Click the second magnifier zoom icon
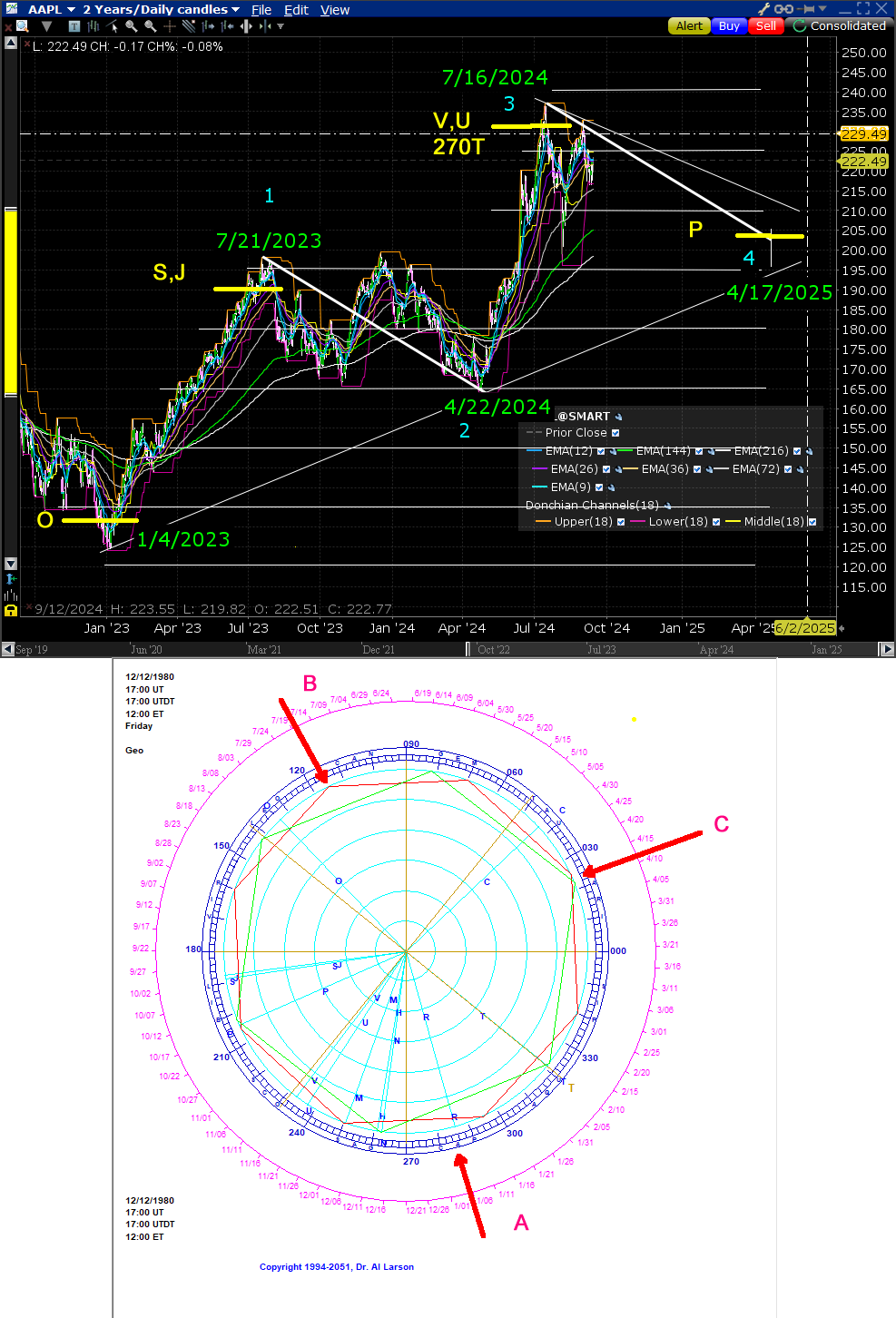 pyautogui.click(x=151, y=26)
